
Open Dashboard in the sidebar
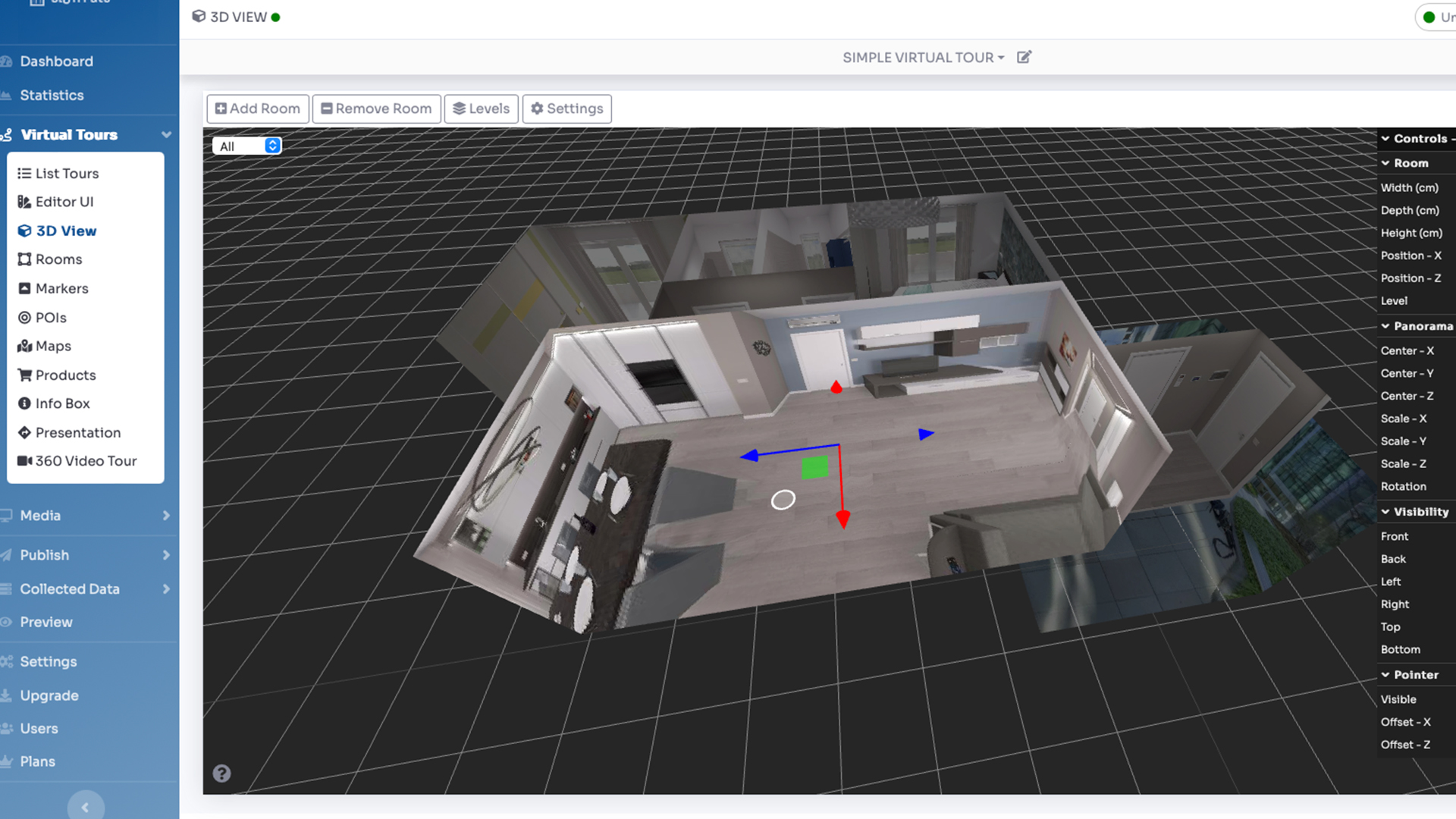pos(56,61)
